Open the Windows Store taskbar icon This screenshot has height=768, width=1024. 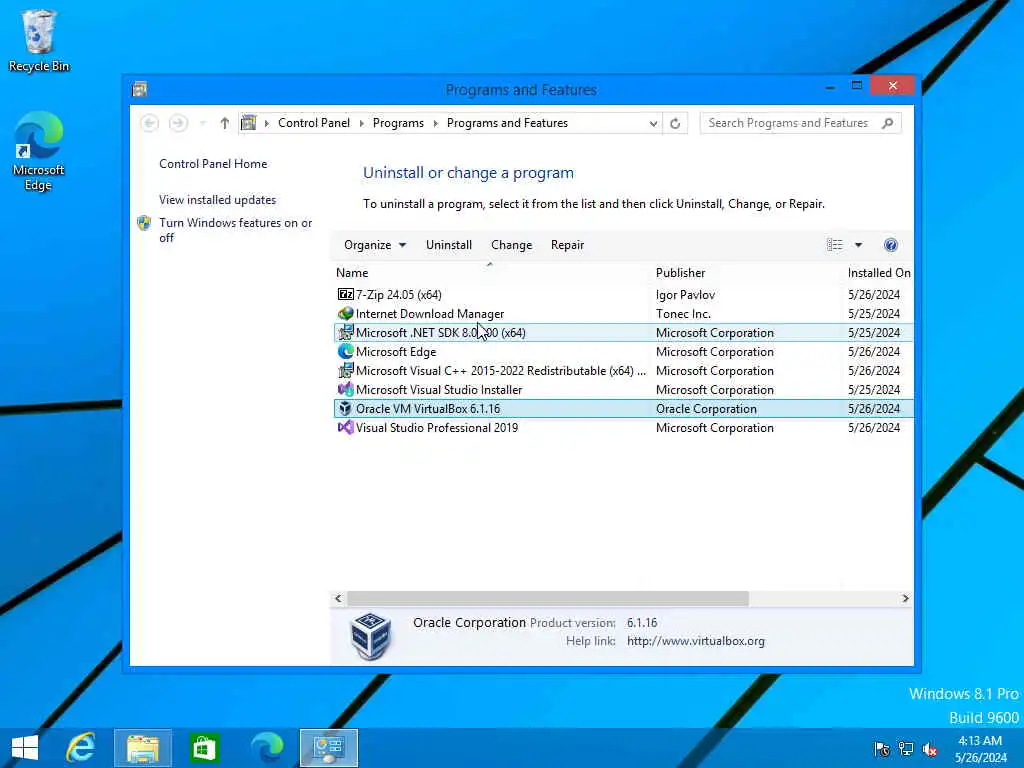pyautogui.click(x=204, y=748)
